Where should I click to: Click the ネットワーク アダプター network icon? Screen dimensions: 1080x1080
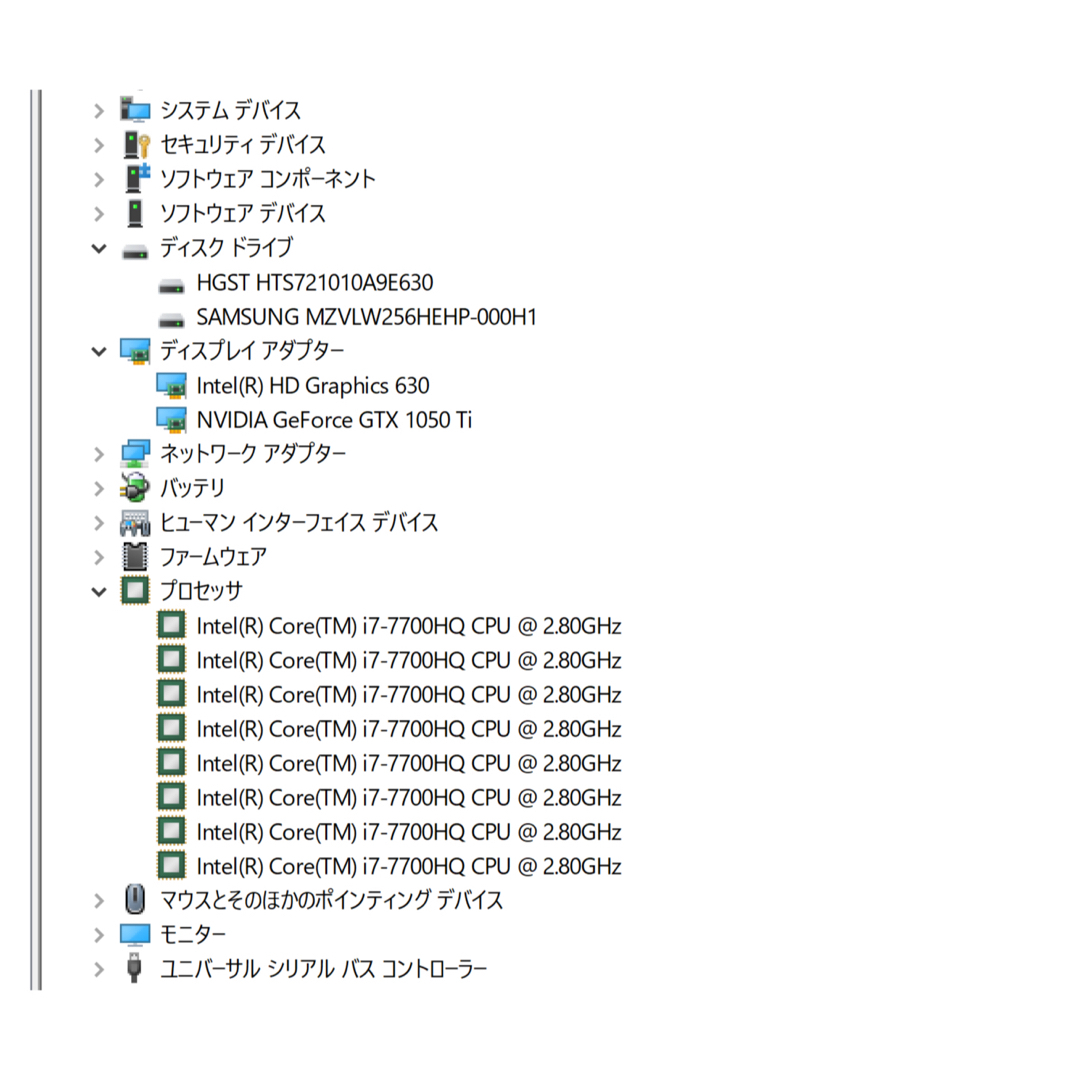[x=135, y=454]
